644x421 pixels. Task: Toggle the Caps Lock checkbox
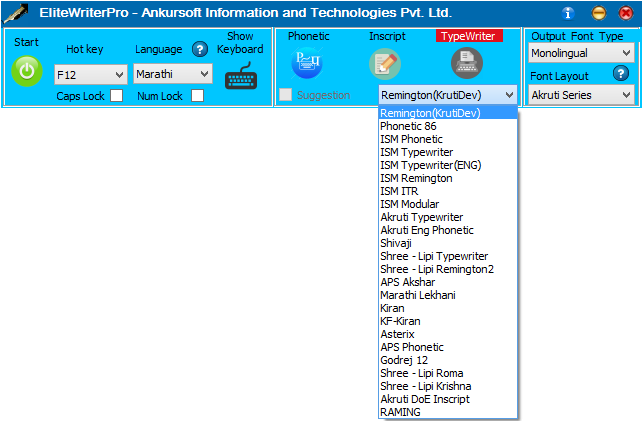[x=117, y=96]
